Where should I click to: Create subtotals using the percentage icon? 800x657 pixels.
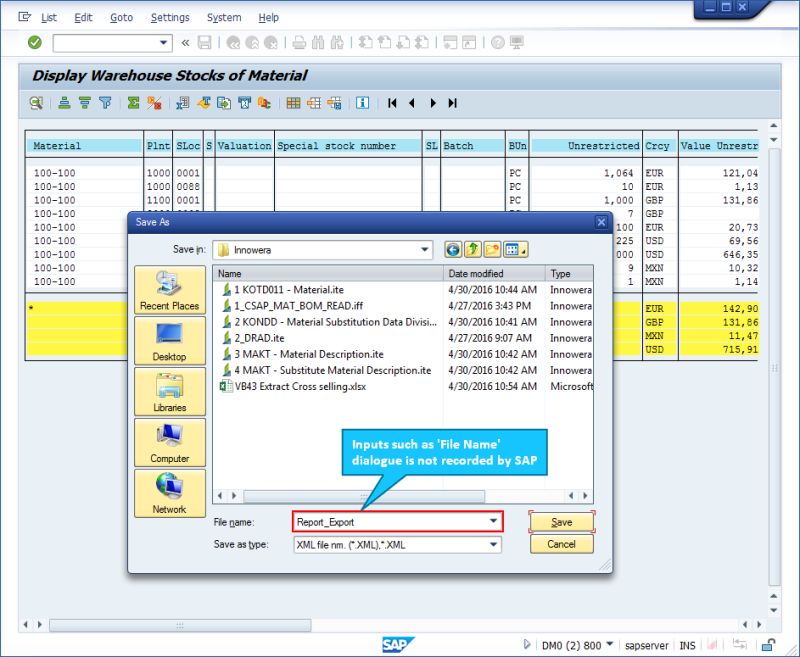tap(153, 102)
